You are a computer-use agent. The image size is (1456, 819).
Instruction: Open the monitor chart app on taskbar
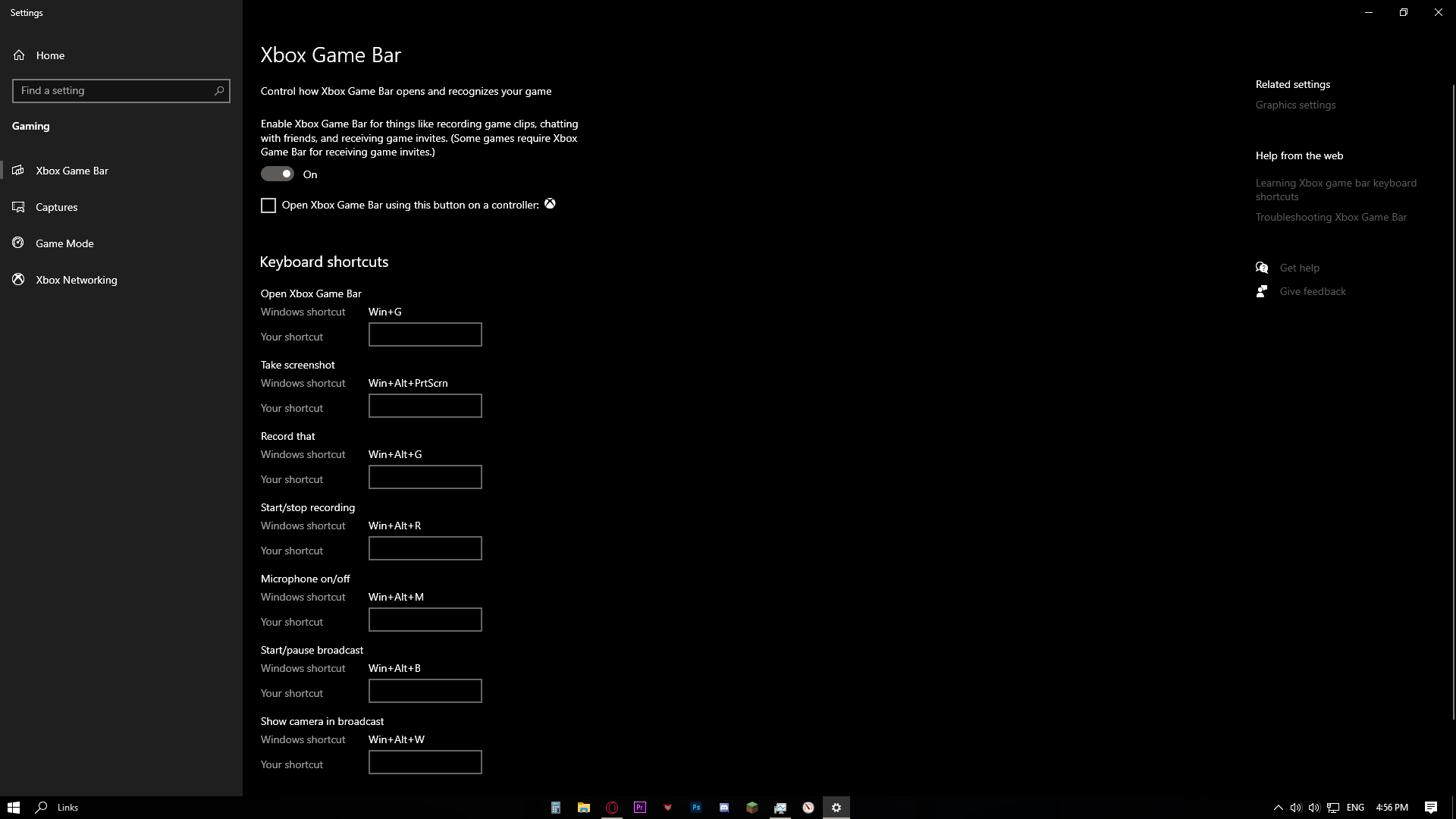[780, 808]
